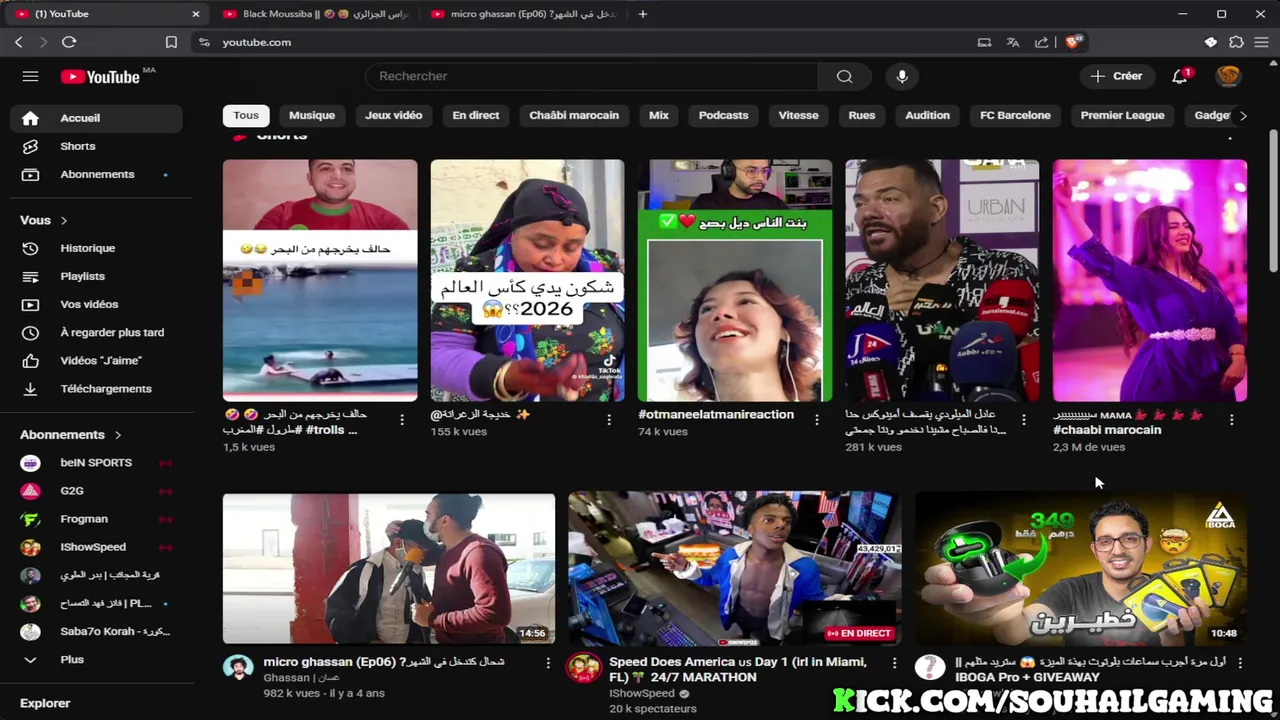Click the Créer button
The image size is (1280, 720).
[1117, 76]
